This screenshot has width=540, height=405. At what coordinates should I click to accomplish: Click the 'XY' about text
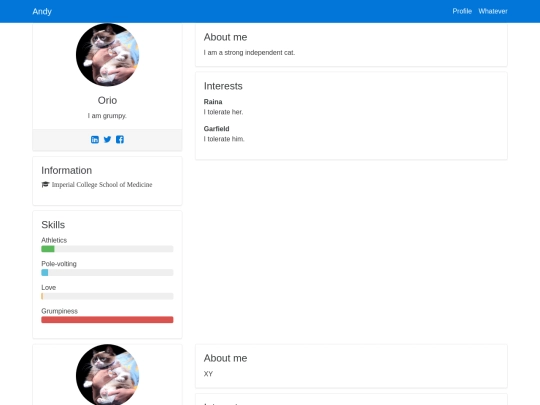click(208, 374)
